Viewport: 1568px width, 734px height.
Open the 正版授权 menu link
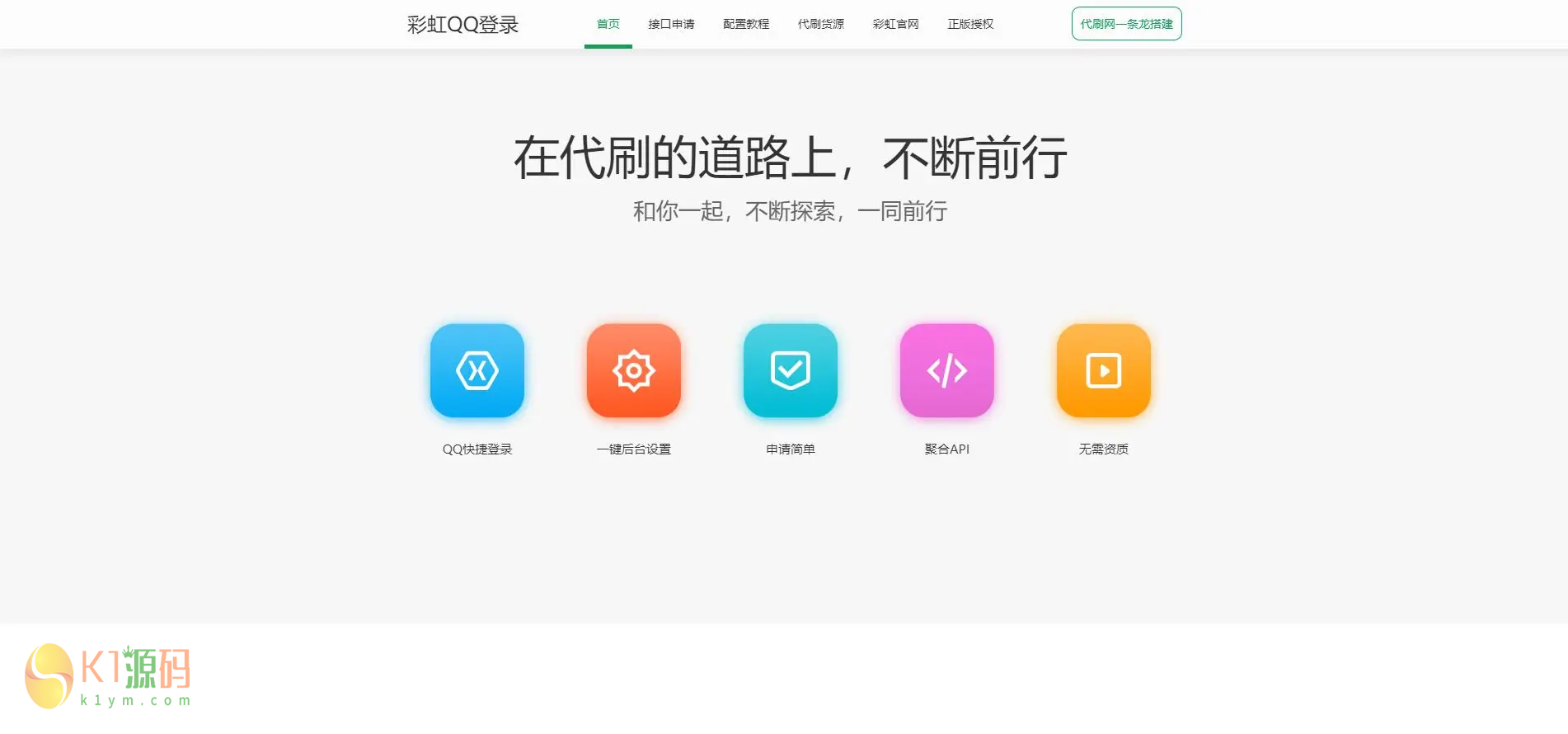(x=970, y=24)
